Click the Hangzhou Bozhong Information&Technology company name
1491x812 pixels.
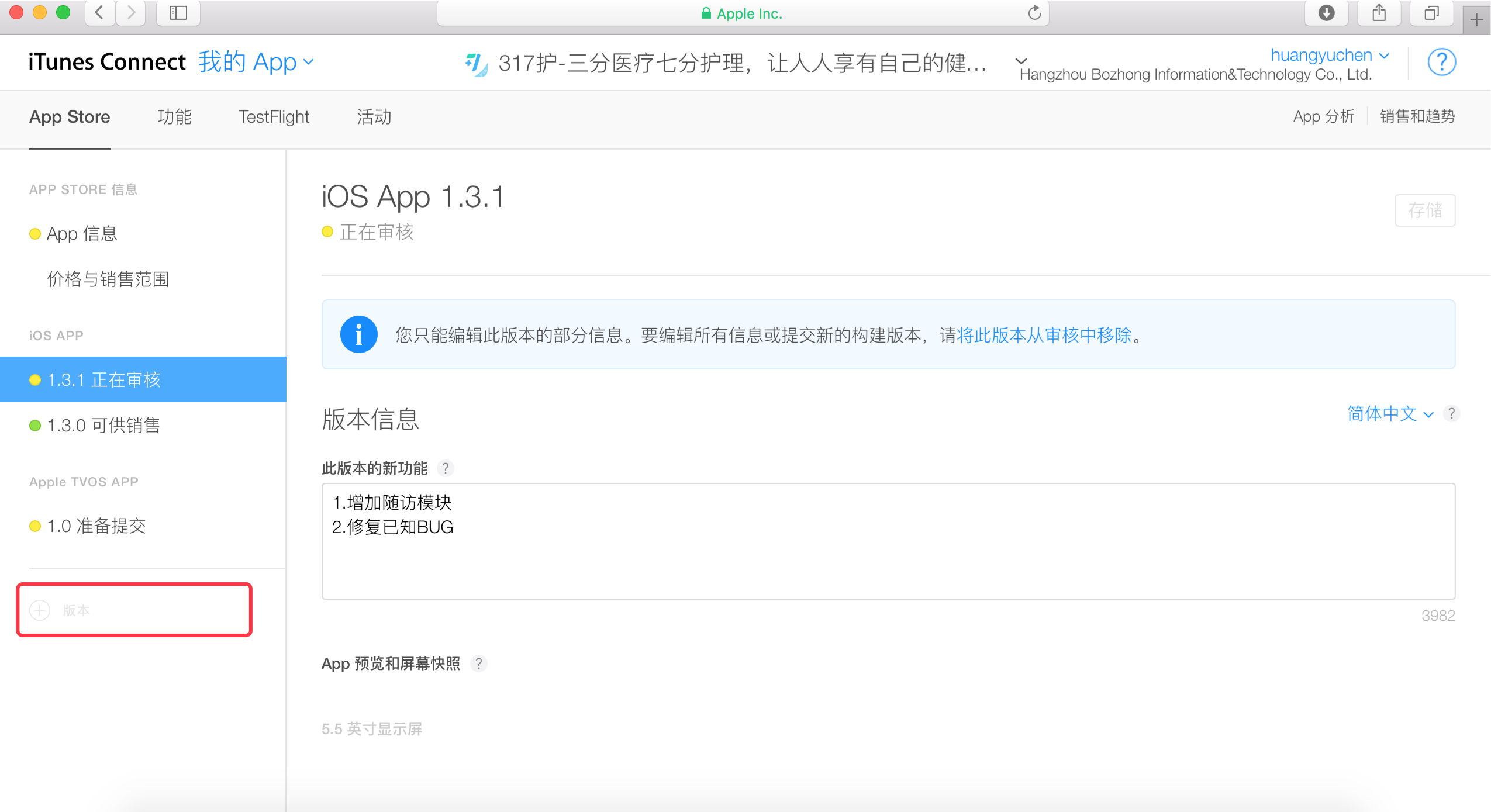click(x=1196, y=74)
